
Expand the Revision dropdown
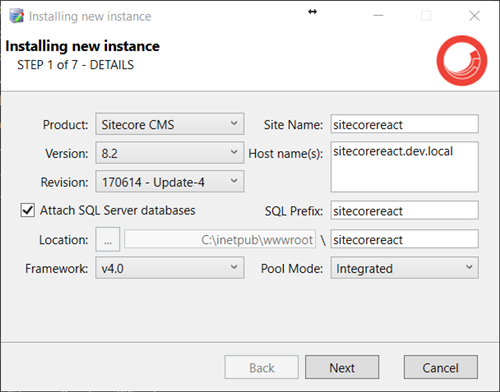(170, 181)
